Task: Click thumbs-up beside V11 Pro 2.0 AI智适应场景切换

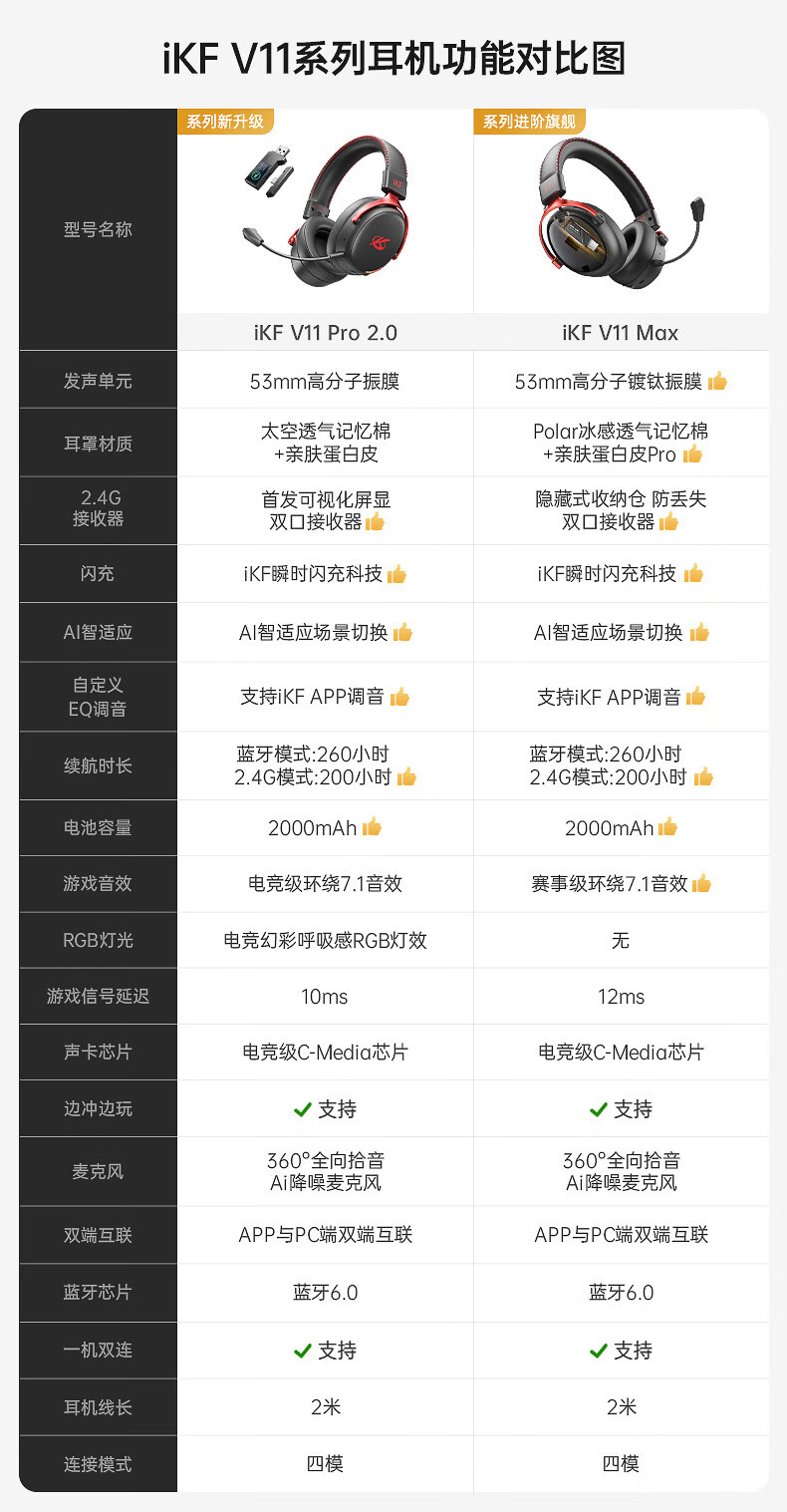Action: tap(402, 632)
